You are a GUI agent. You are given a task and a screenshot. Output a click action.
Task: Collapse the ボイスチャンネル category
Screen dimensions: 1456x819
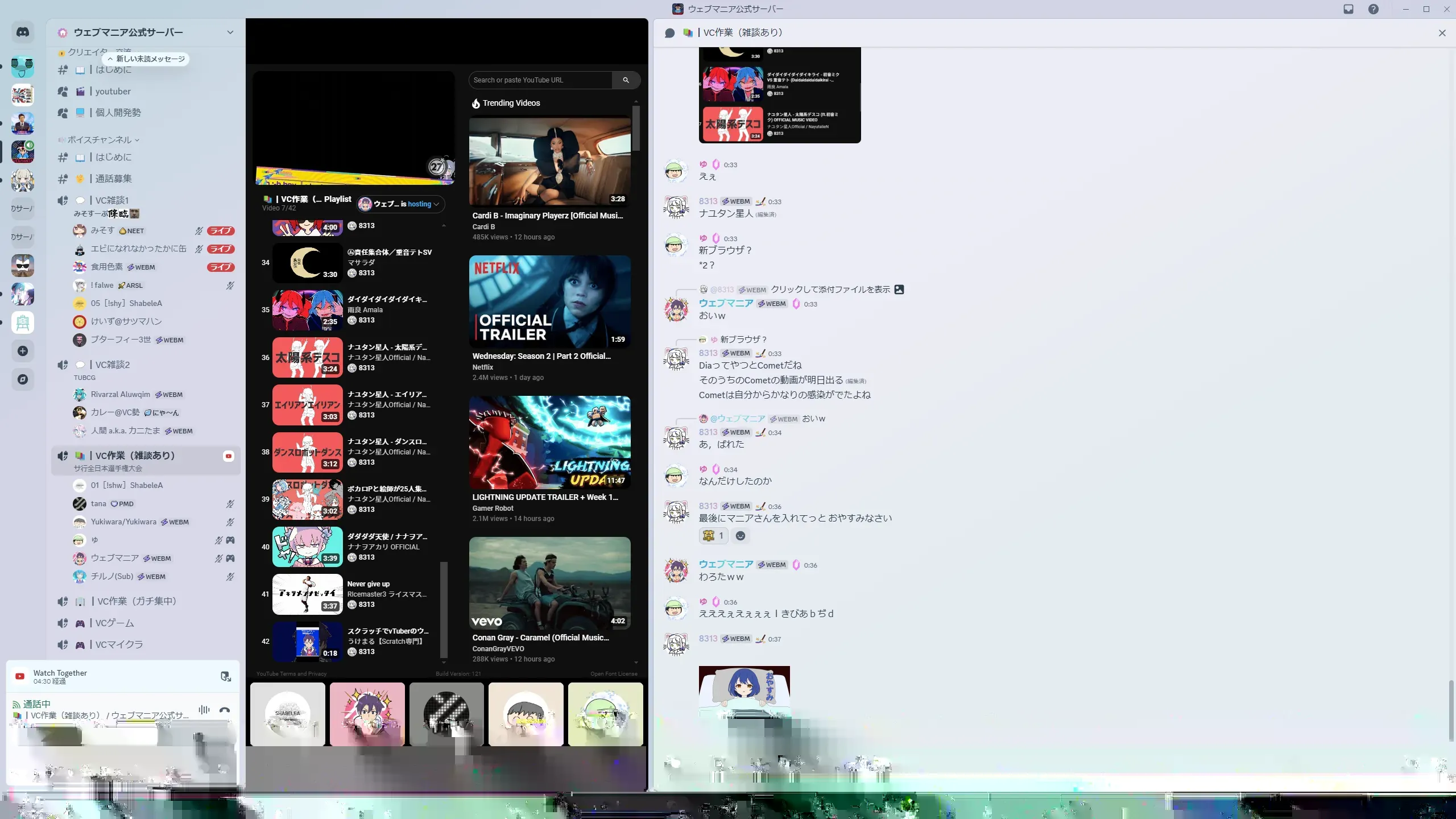point(100,140)
